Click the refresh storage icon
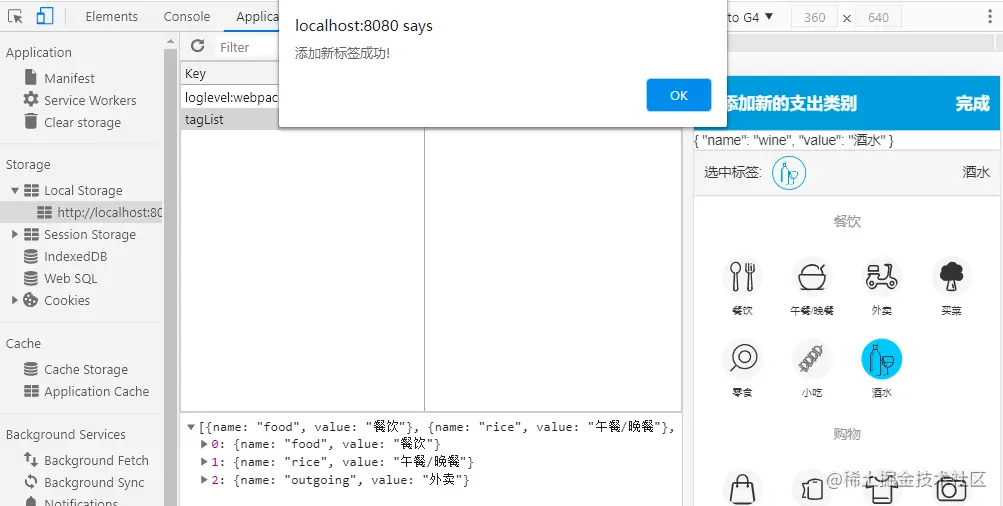 coord(198,46)
